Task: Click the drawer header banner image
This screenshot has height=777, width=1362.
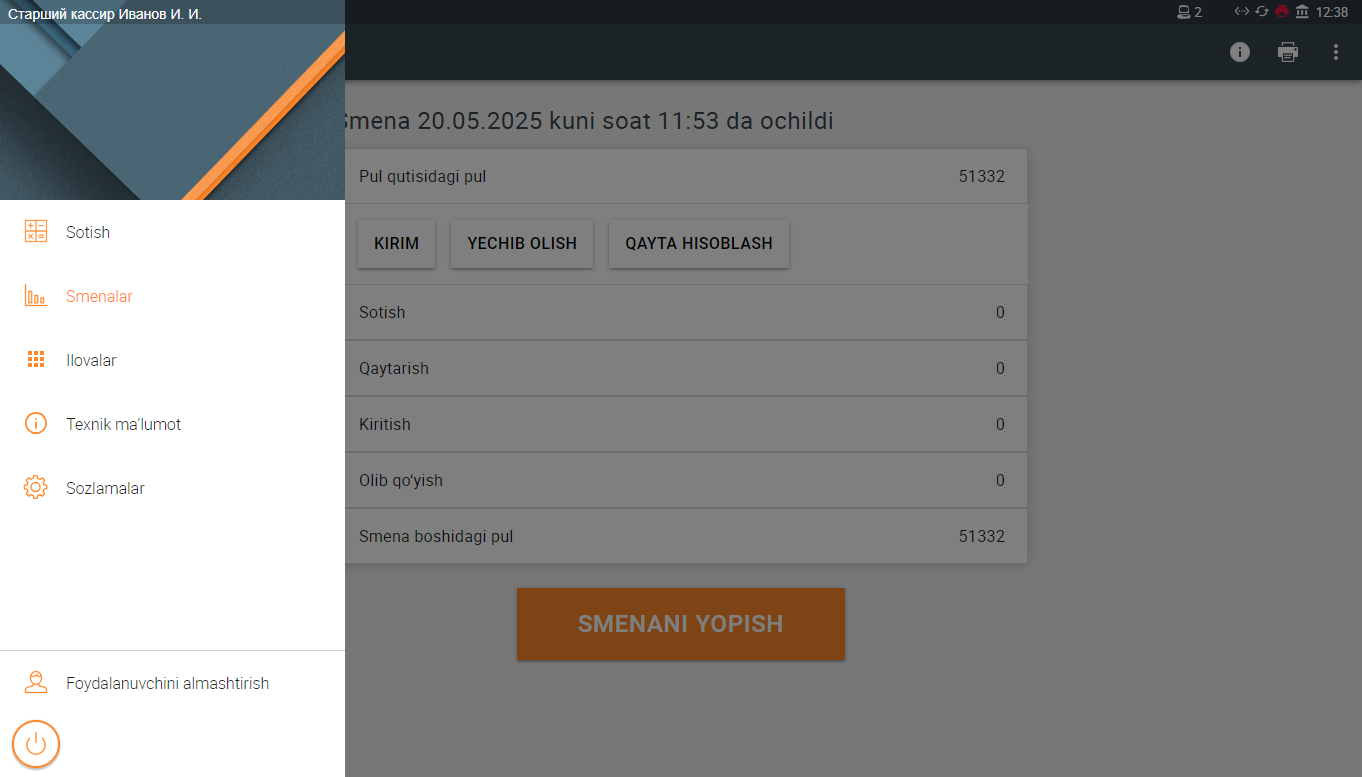Action: pyautogui.click(x=172, y=100)
